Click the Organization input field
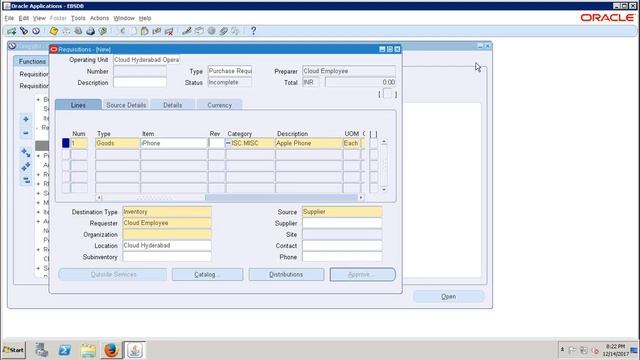Screen dimensions: 640x360 [x=167, y=234]
